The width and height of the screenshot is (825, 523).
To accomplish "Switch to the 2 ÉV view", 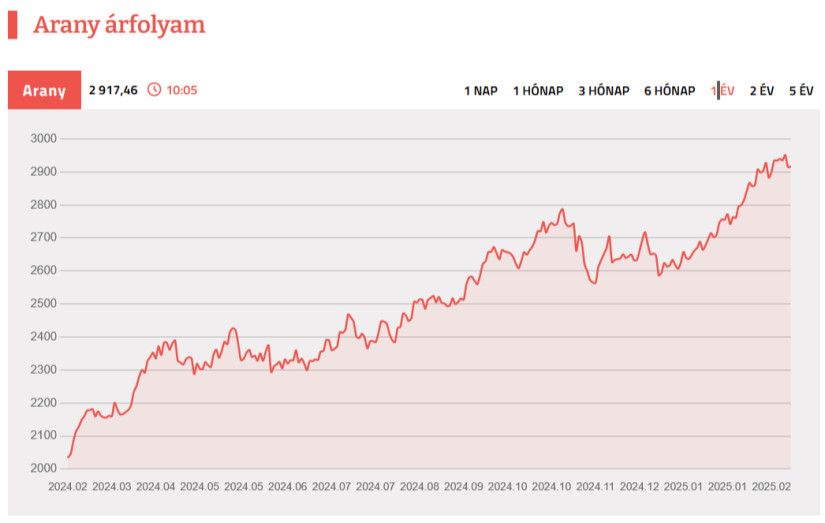I will tap(762, 91).
